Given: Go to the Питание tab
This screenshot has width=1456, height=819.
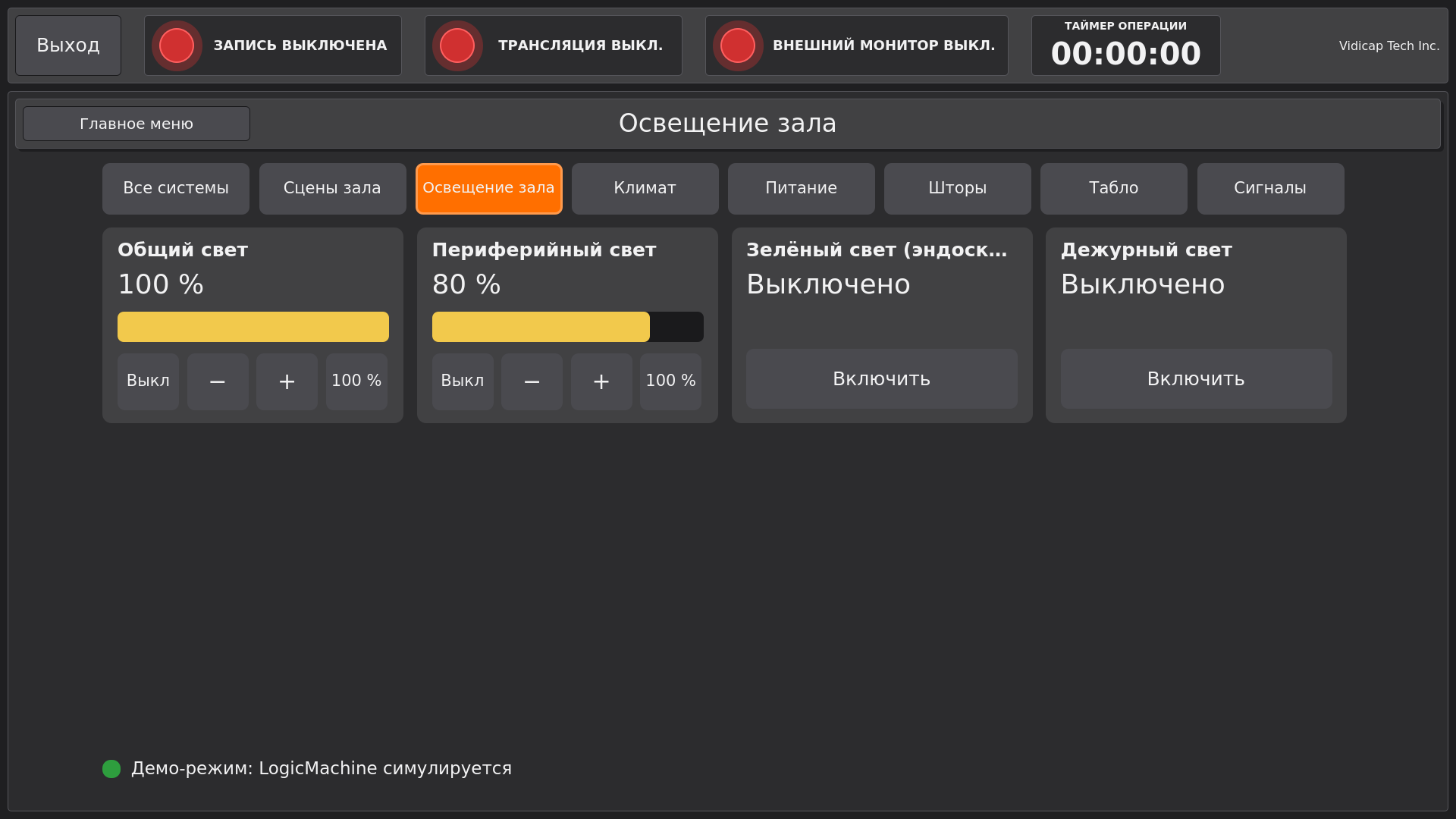Looking at the screenshot, I should [x=802, y=189].
